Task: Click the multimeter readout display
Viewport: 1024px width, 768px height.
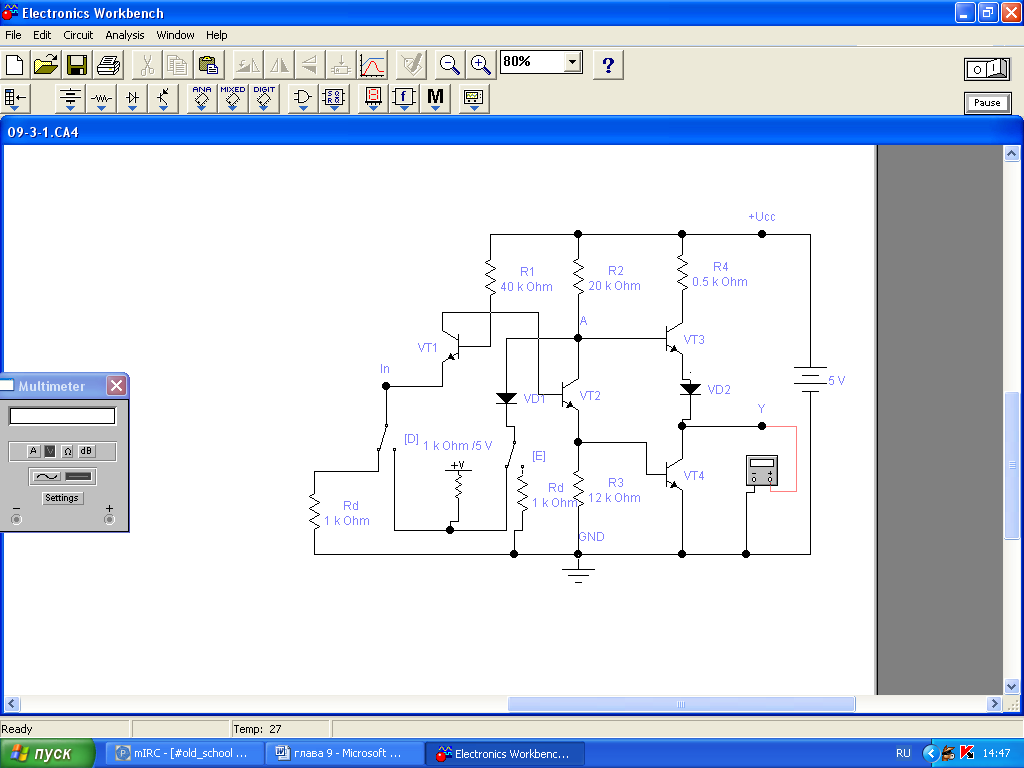Action: coord(62,416)
